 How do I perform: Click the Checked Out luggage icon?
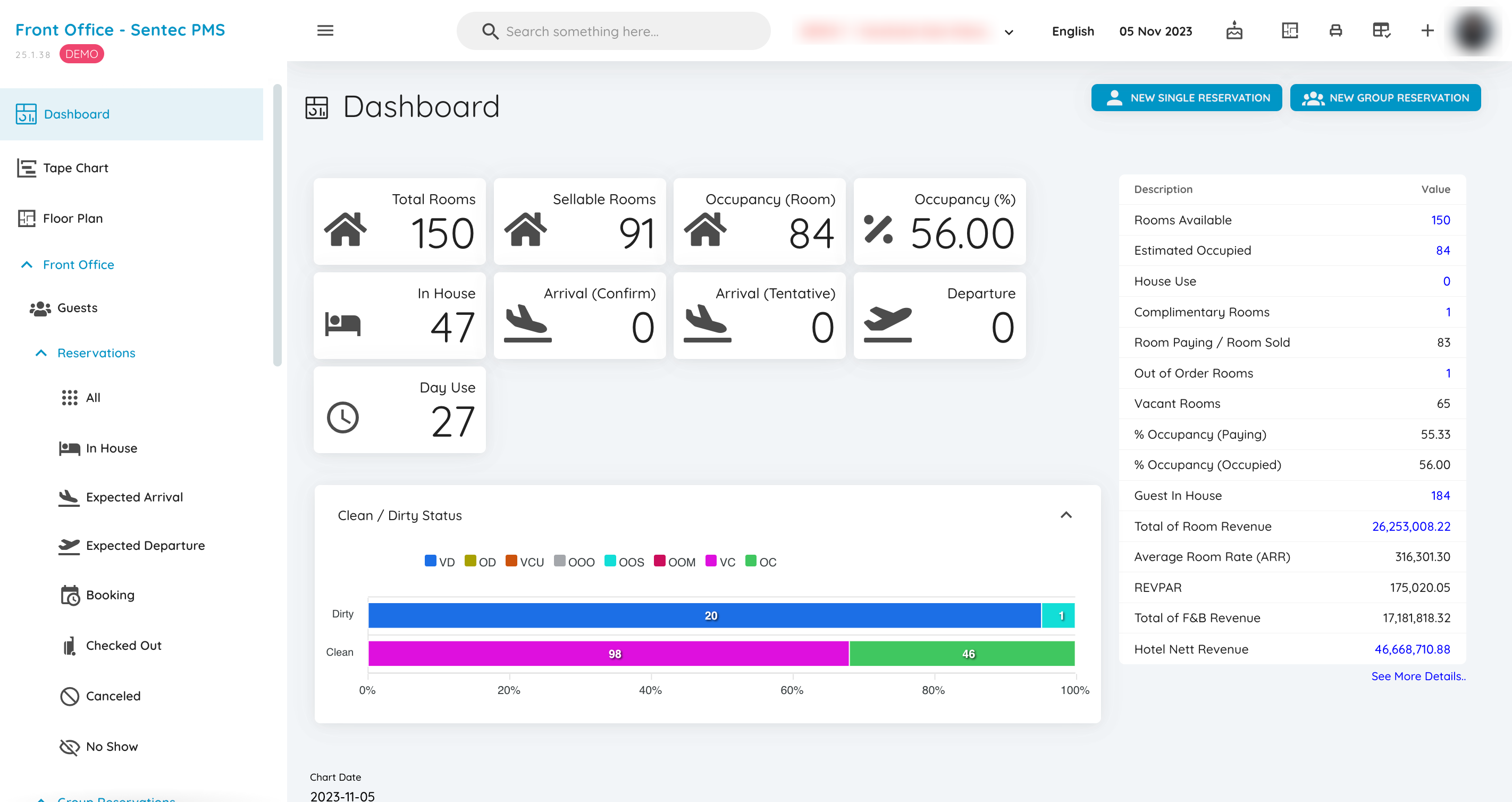pos(69,646)
